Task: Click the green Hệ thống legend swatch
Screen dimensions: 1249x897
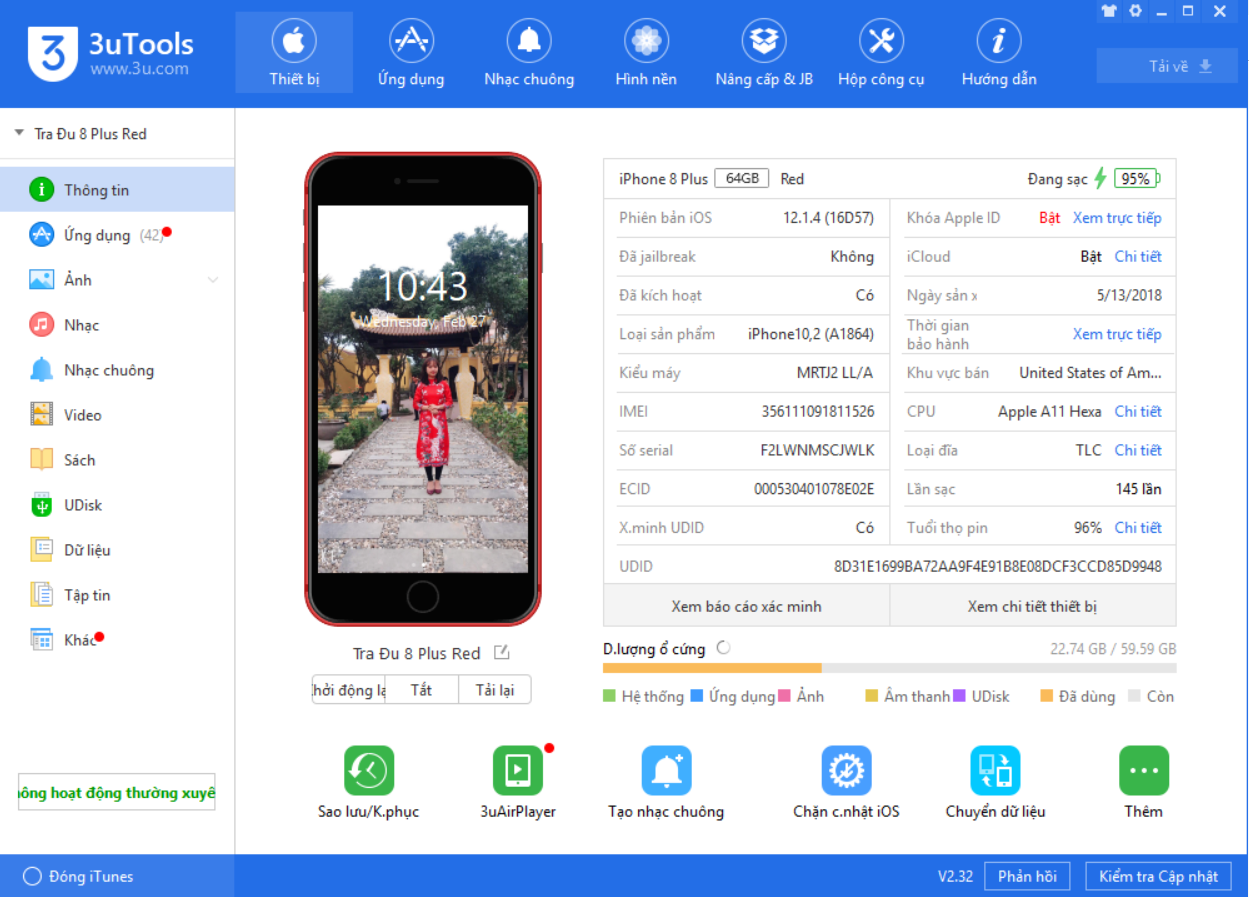Action: coord(610,696)
